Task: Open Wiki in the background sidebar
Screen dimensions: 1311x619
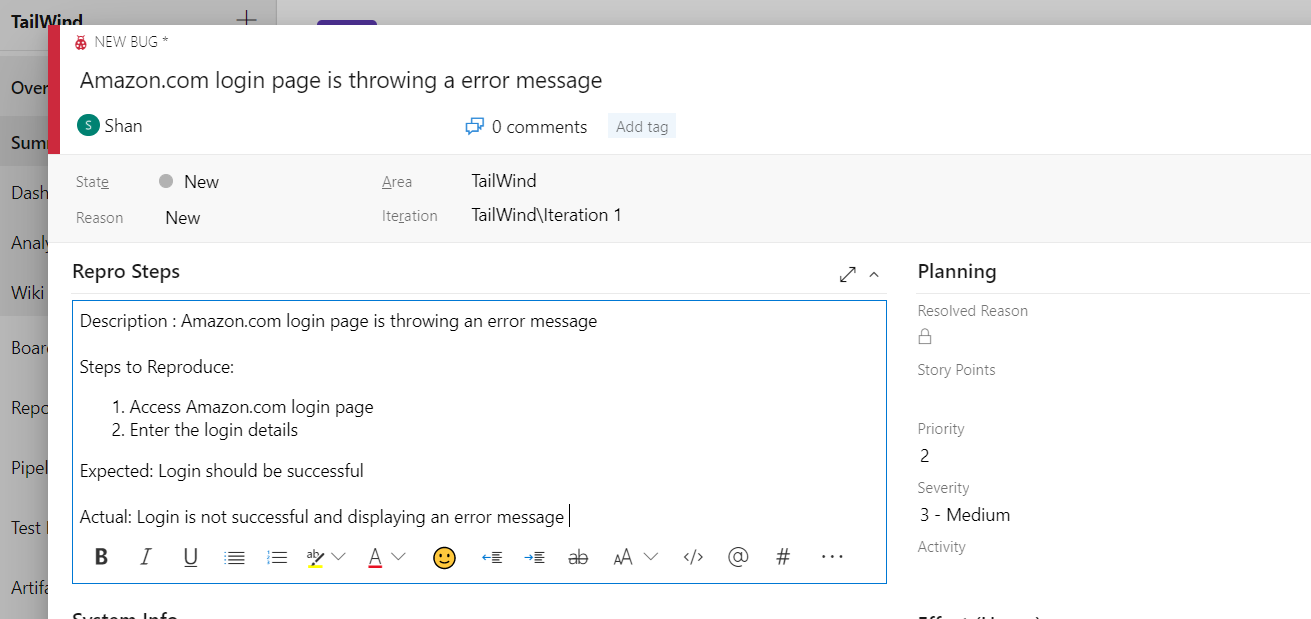Action: tap(27, 292)
